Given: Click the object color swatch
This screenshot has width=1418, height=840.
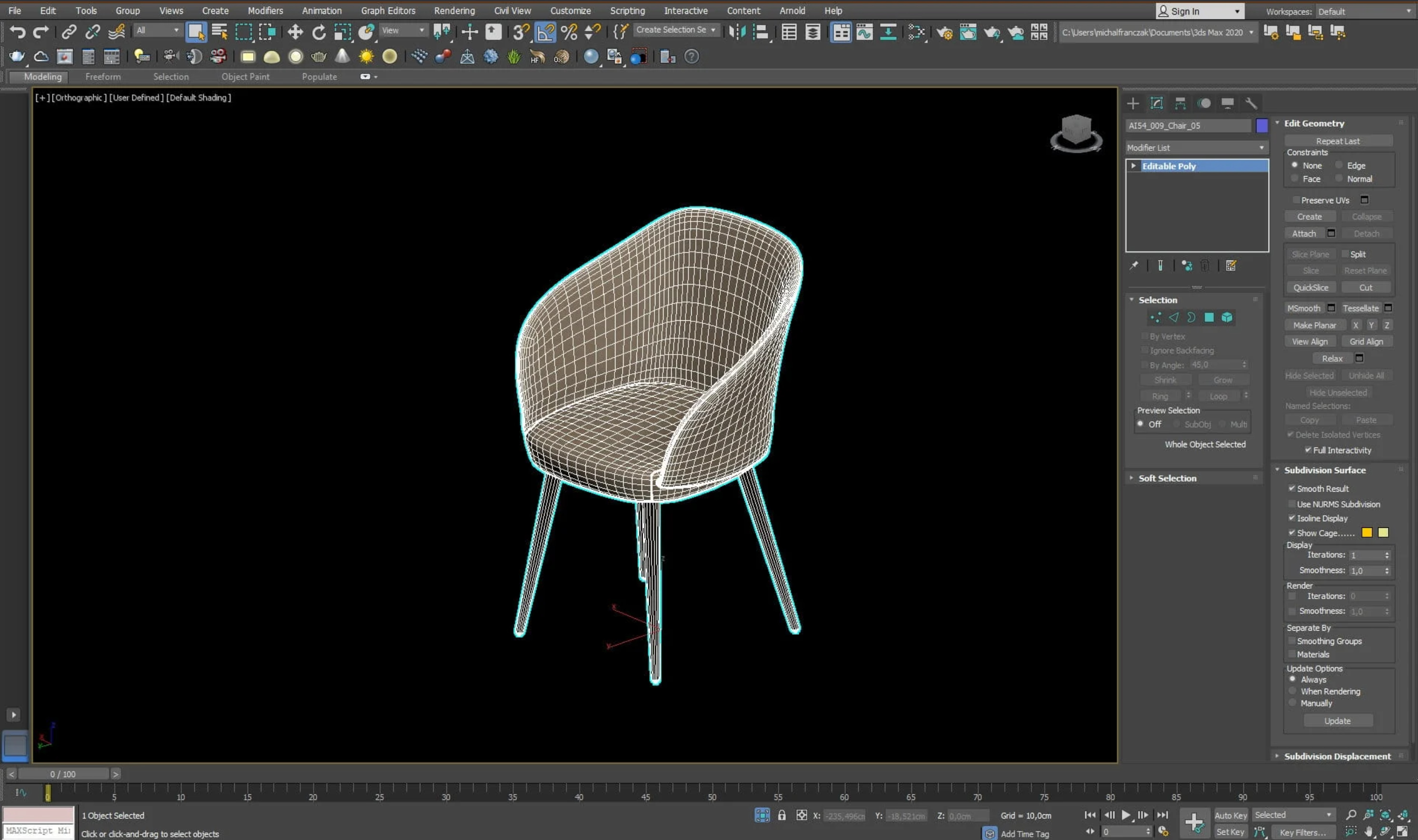Looking at the screenshot, I should point(1262,126).
